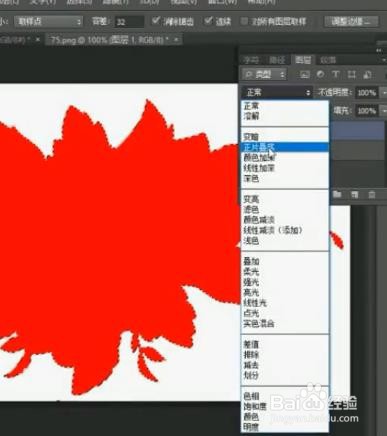Close the 75.png document tab
The image size is (387, 436).
(176, 40)
